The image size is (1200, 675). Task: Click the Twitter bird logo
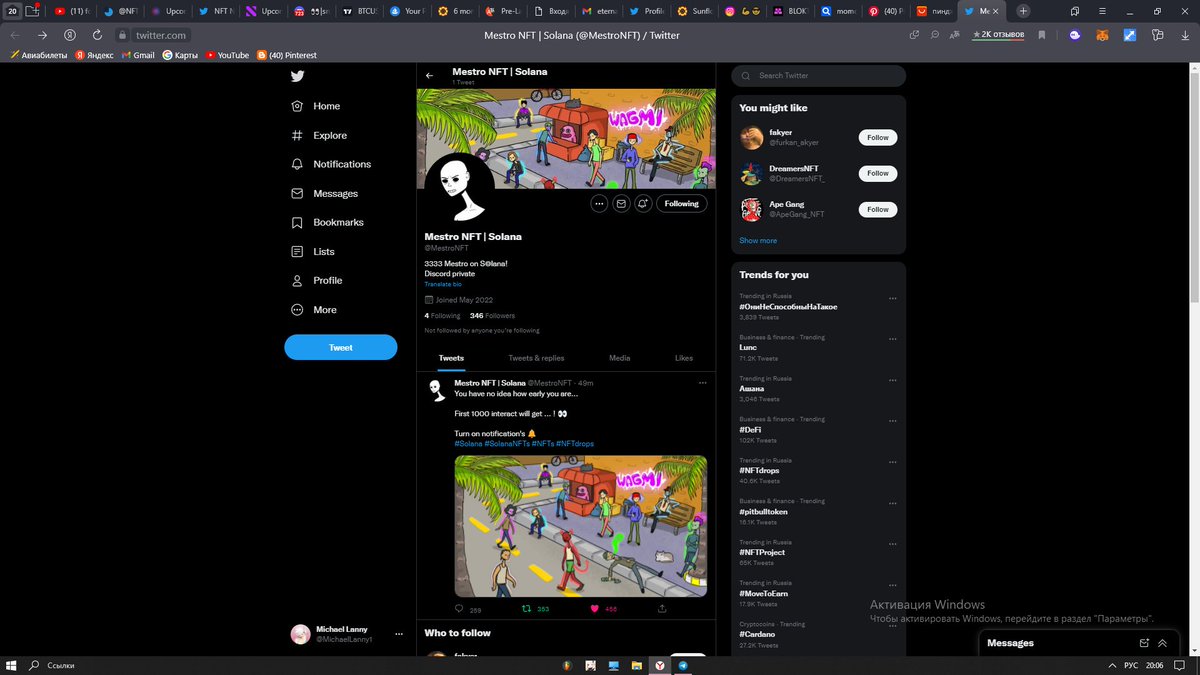pyautogui.click(x=297, y=76)
